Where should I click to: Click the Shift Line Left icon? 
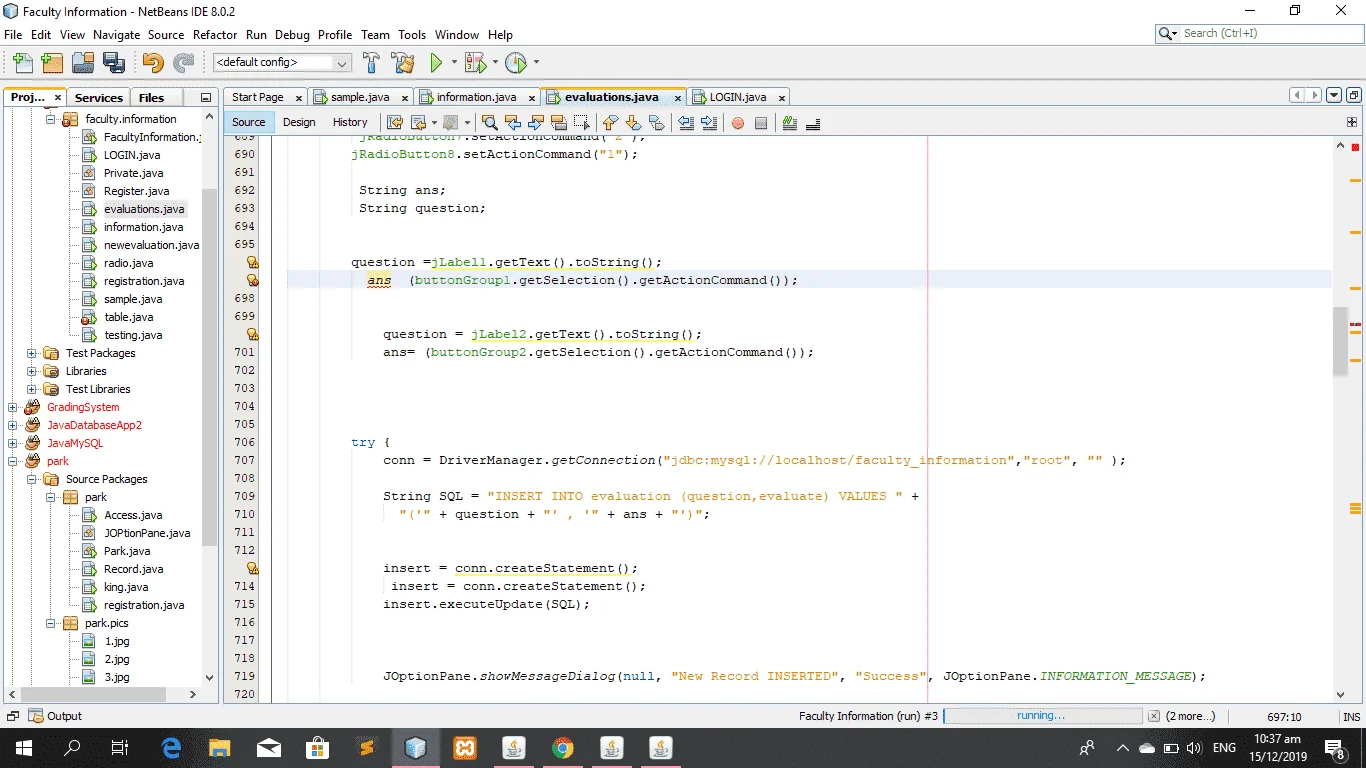[686, 123]
